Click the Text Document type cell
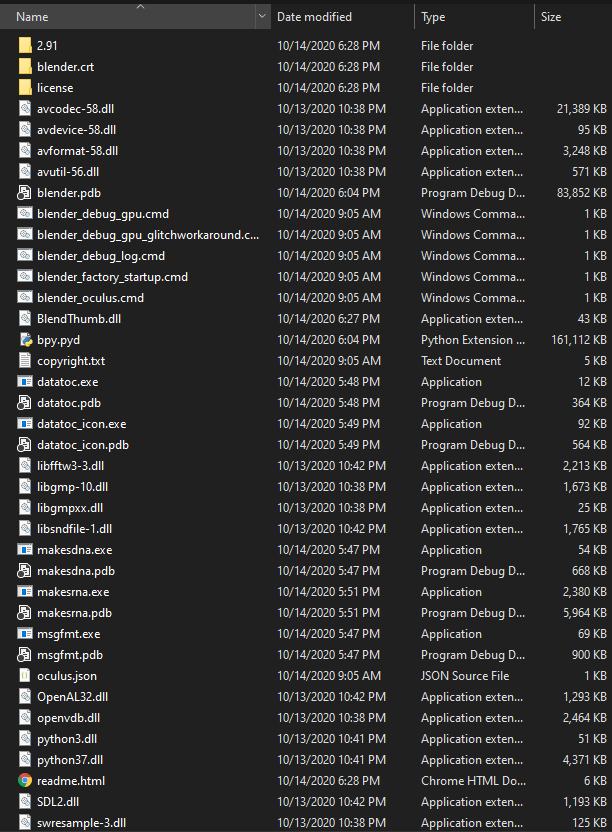 pyautogui.click(x=461, y=361)
